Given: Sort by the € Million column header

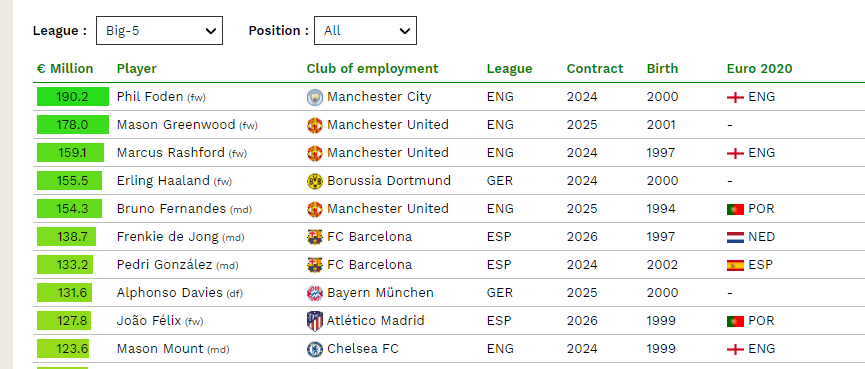Looking at the screenshot, I should (65, 68).
